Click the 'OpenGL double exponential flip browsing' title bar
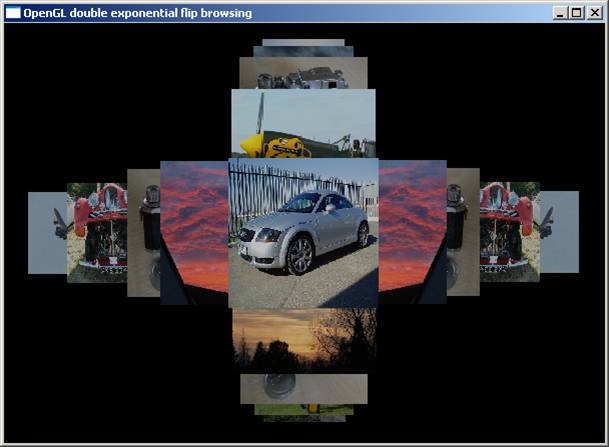609x447 pixels. coord(300,13)
